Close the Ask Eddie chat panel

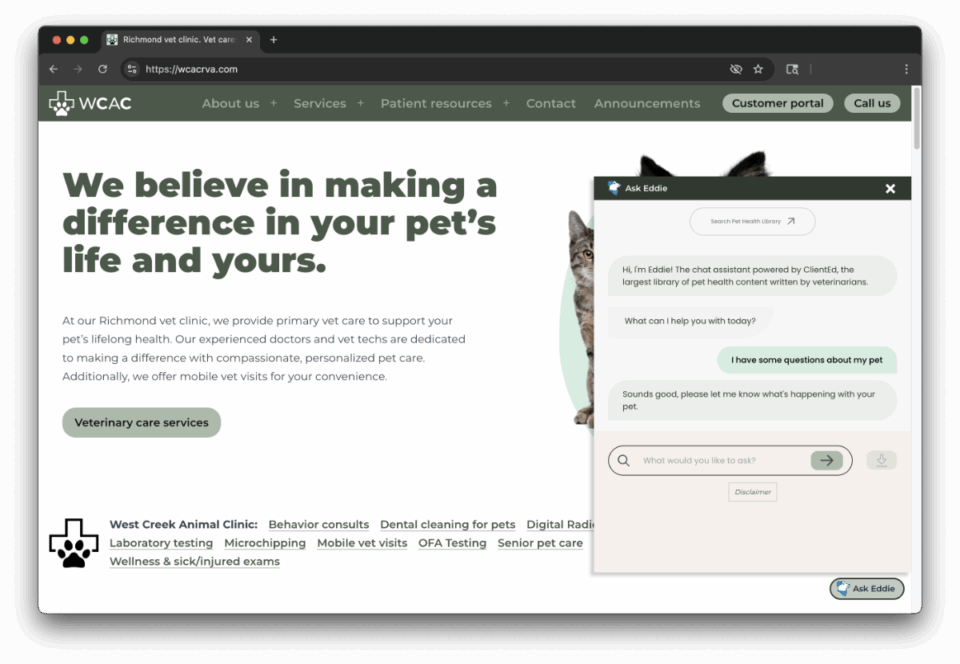point(890,189)
